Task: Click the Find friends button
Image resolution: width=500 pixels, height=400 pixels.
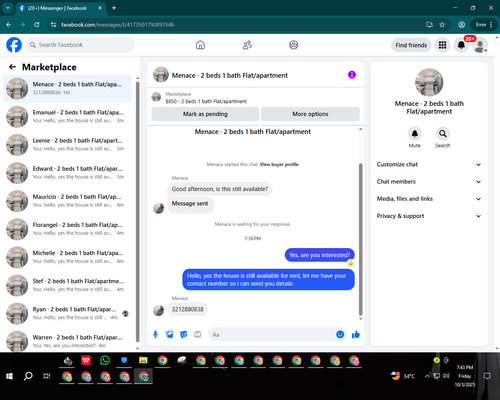Action: coord(411,45)
